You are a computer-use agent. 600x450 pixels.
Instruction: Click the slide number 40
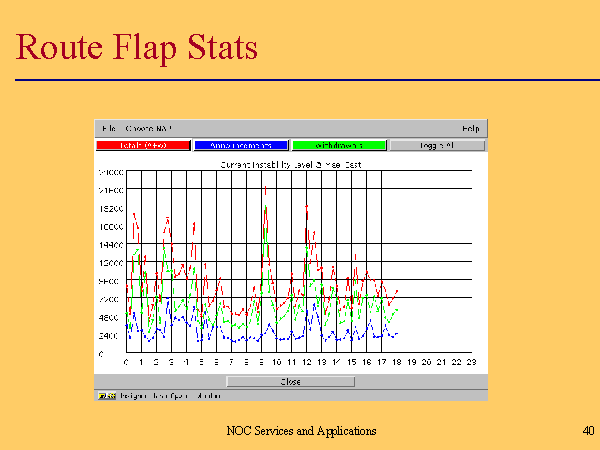point(587,430)
